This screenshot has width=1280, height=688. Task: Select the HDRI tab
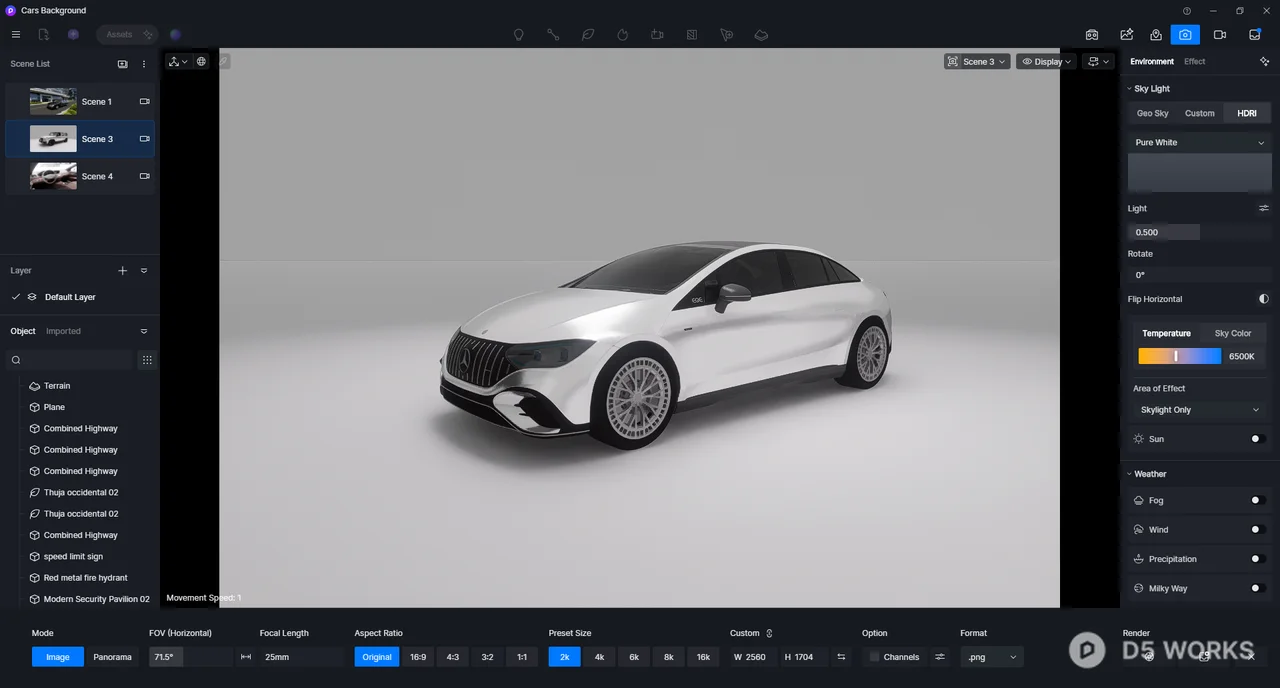coord(1247,113)
